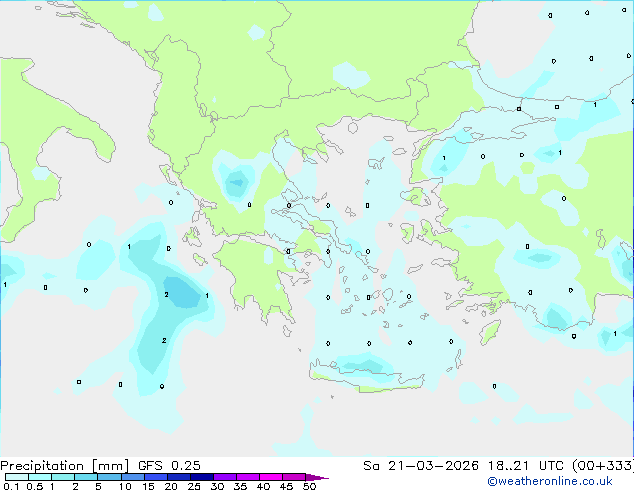Click the legend value "0.1"
The width and height of the screenshot is (634, 490).
tap(11, 486)
